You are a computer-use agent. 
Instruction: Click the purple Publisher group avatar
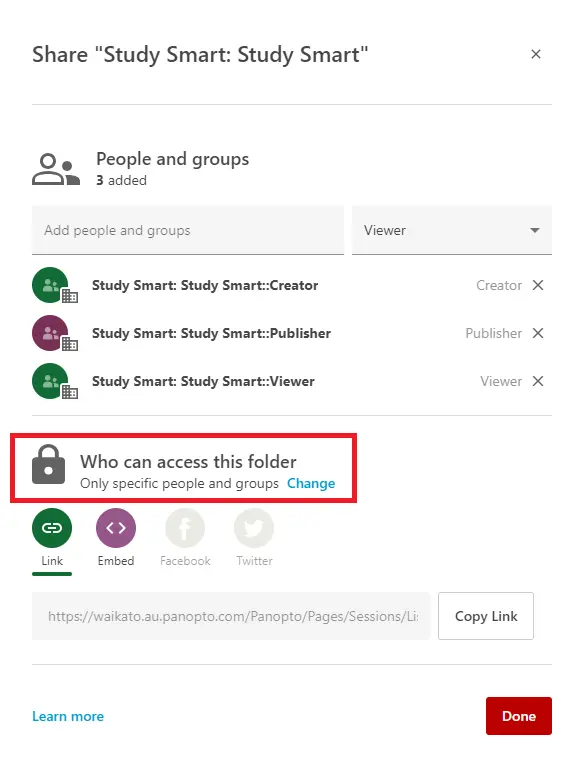point(54,334)
